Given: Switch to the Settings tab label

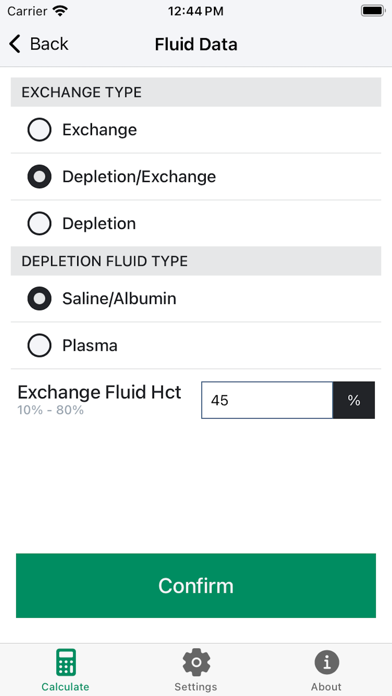Looking at the screenshot, I should tap(196, 687).
